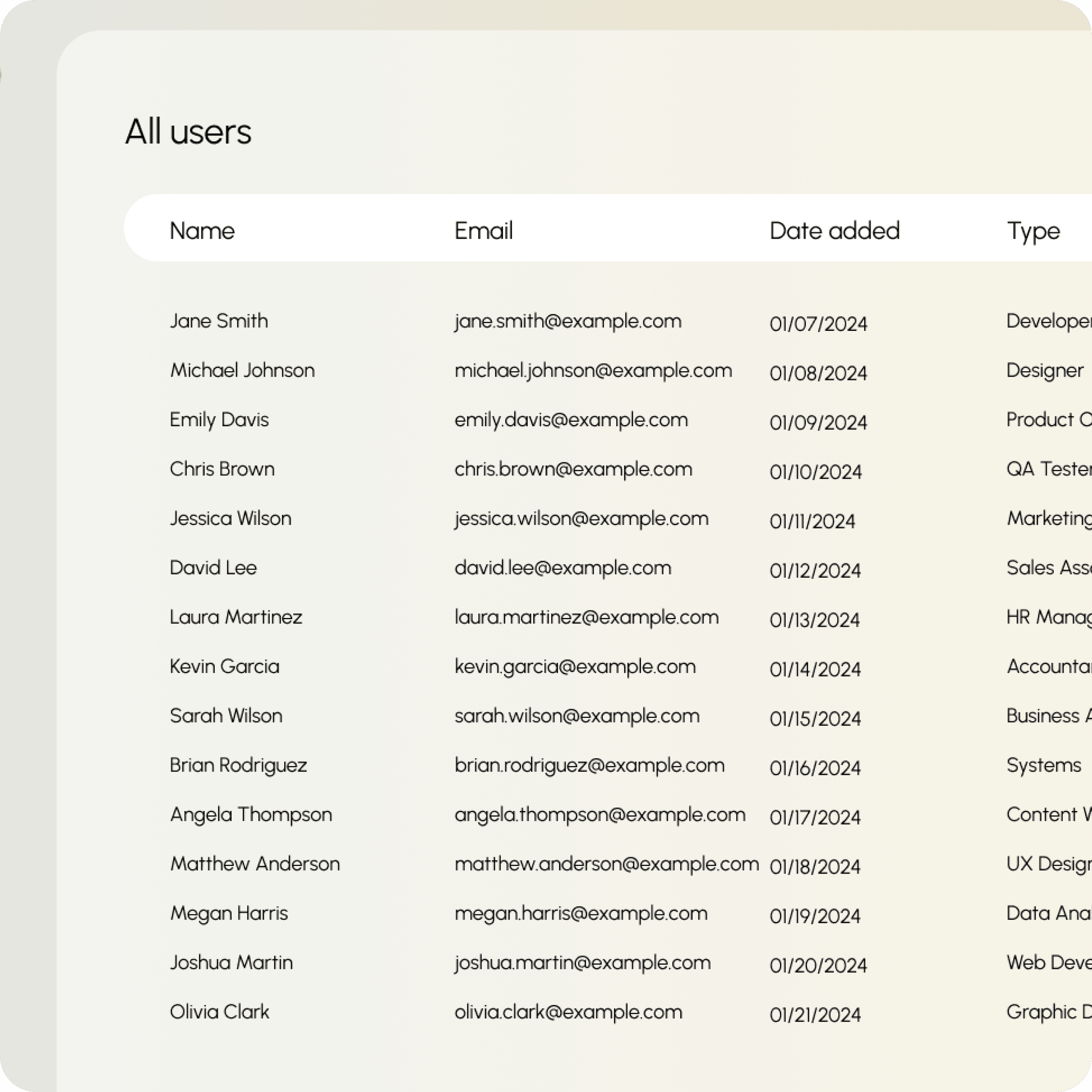
Task: Click the Name column header
Action: [202, 231]
